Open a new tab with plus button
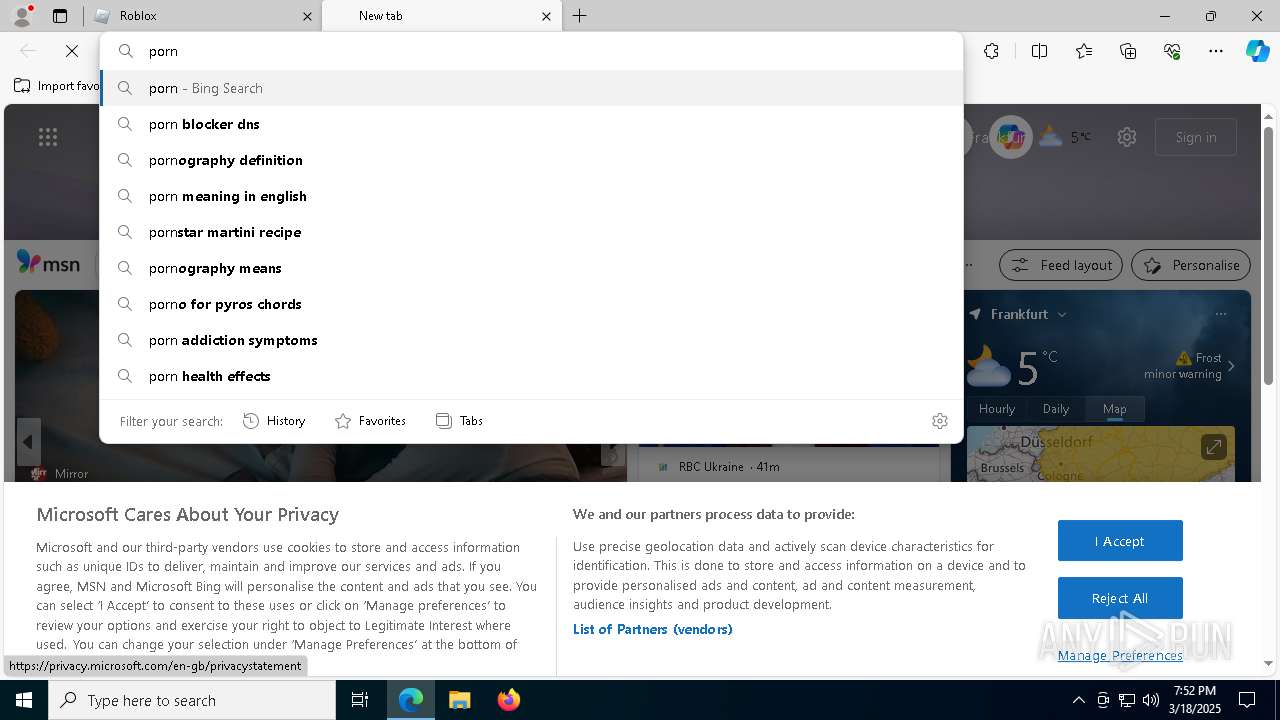 580,16
